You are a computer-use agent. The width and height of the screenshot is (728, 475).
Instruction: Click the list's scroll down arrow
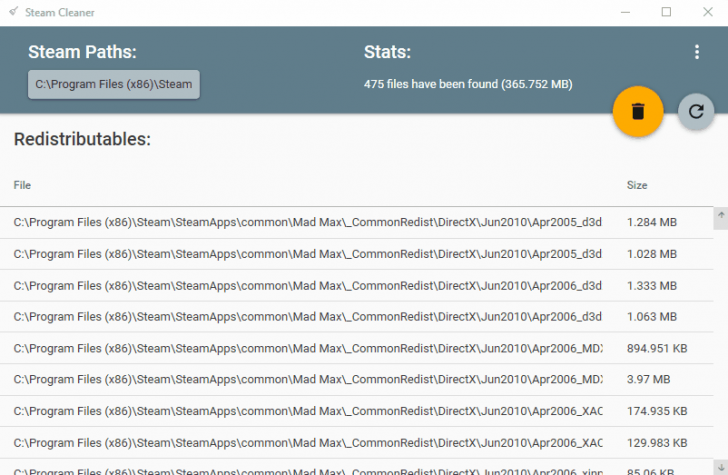[721, 468]
